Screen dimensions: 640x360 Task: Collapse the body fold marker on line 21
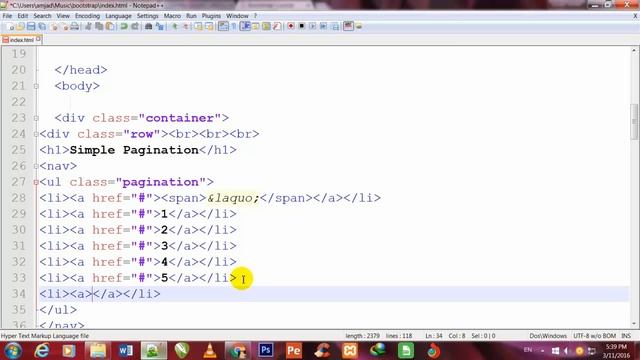coord(36,86)
